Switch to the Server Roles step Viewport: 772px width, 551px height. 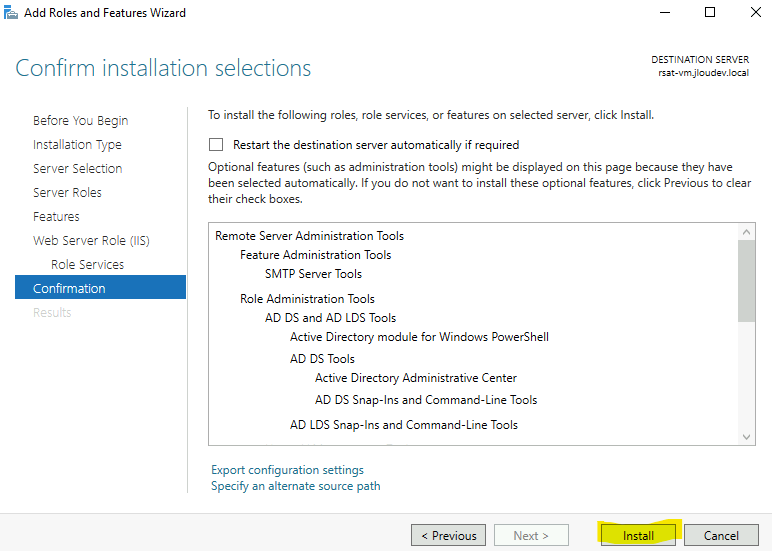(x=67, y=193)
